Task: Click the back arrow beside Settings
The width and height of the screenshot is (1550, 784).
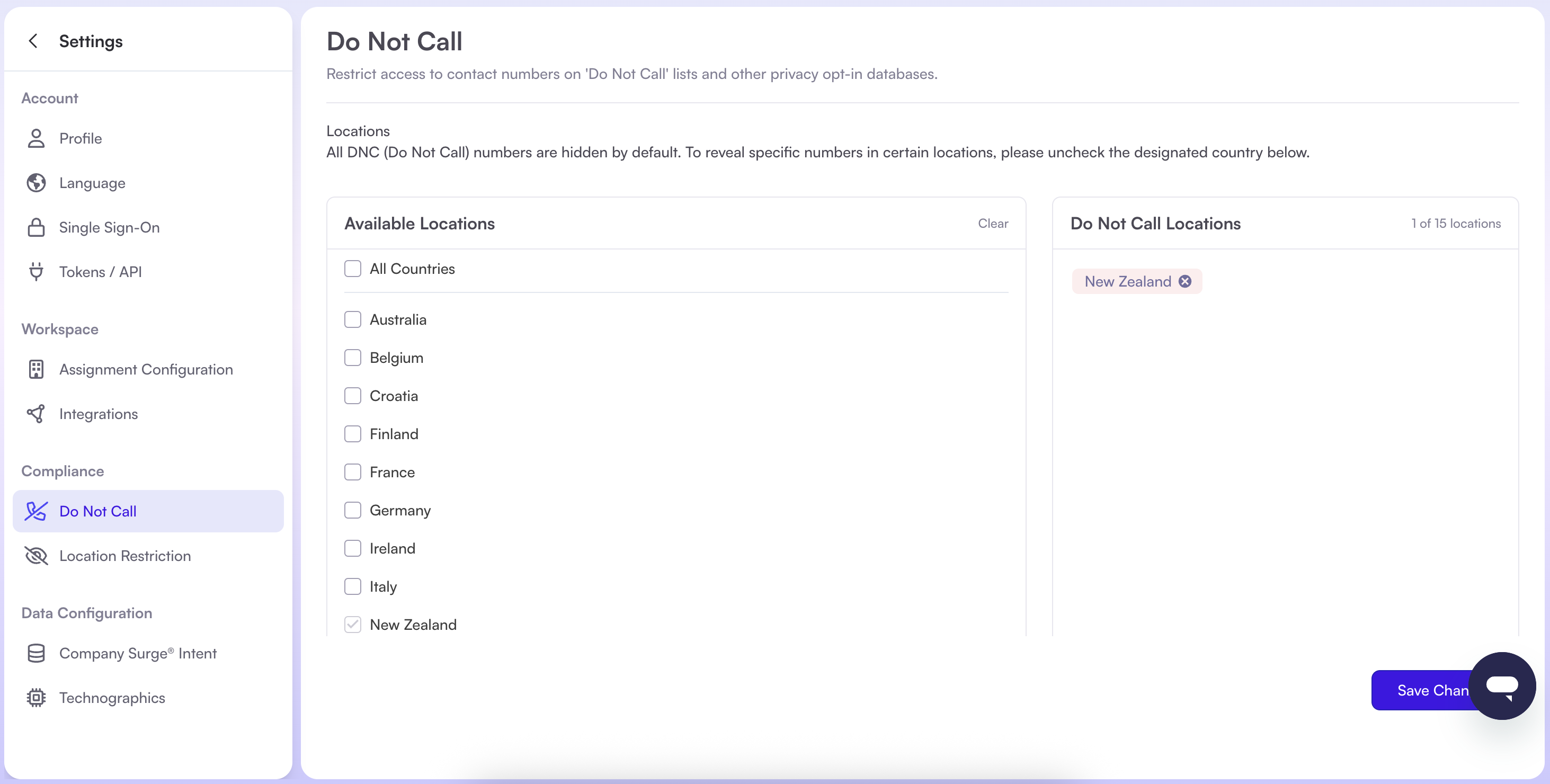Action: pyautogui.click(x=34, y=41)
